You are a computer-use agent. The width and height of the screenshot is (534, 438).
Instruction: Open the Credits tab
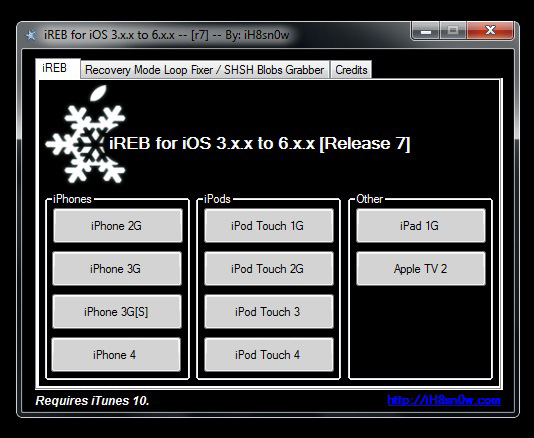click(351, 70)
